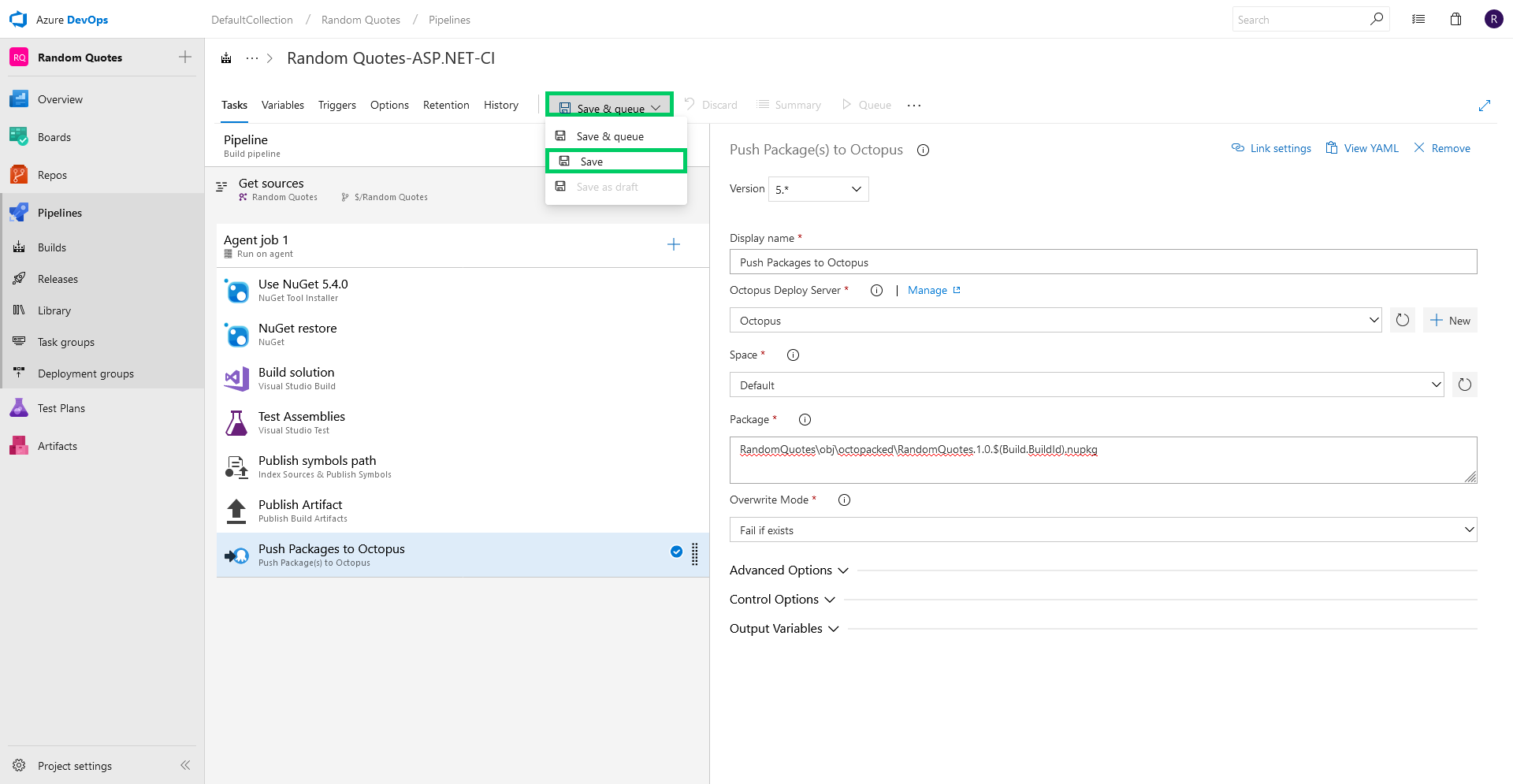Select the Build solution task
The width and height of the screenshot is (1513, 784).
coord(463,378)
